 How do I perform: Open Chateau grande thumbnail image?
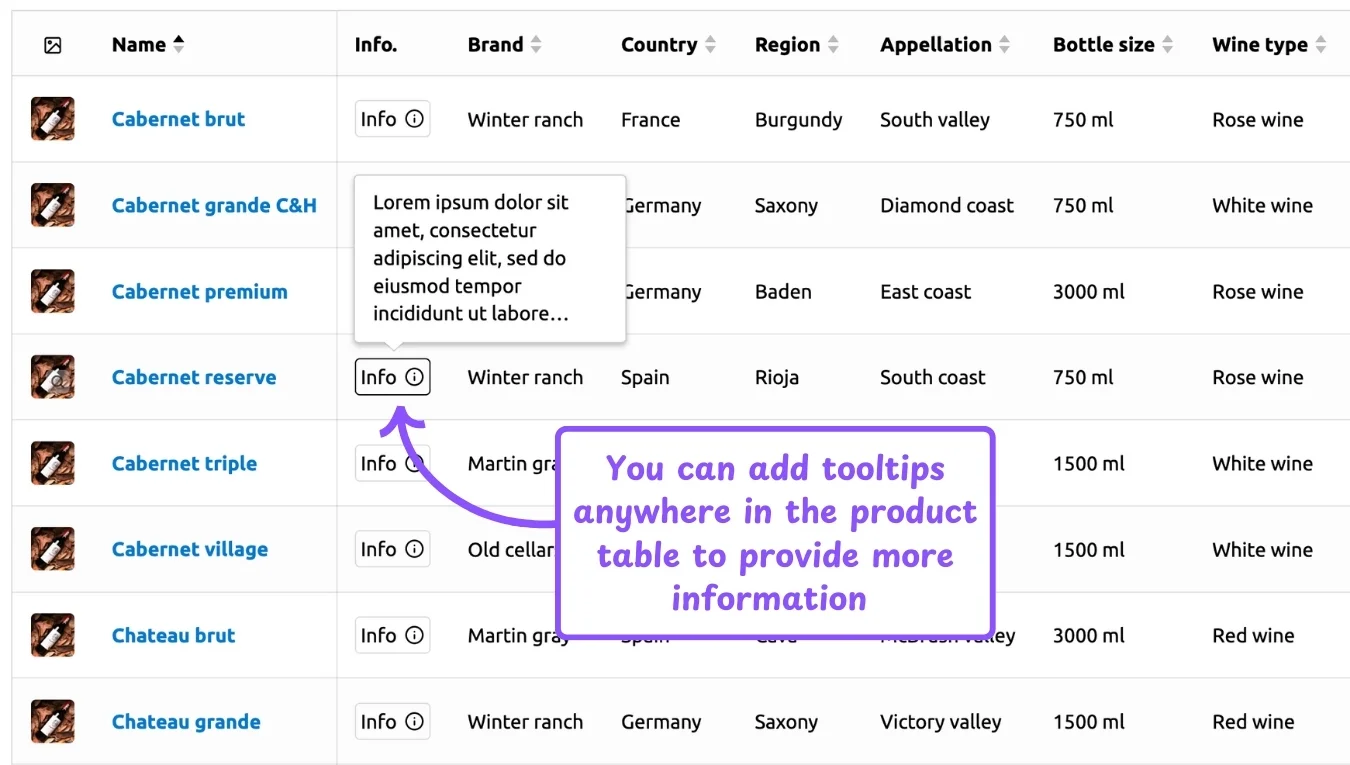53,721
